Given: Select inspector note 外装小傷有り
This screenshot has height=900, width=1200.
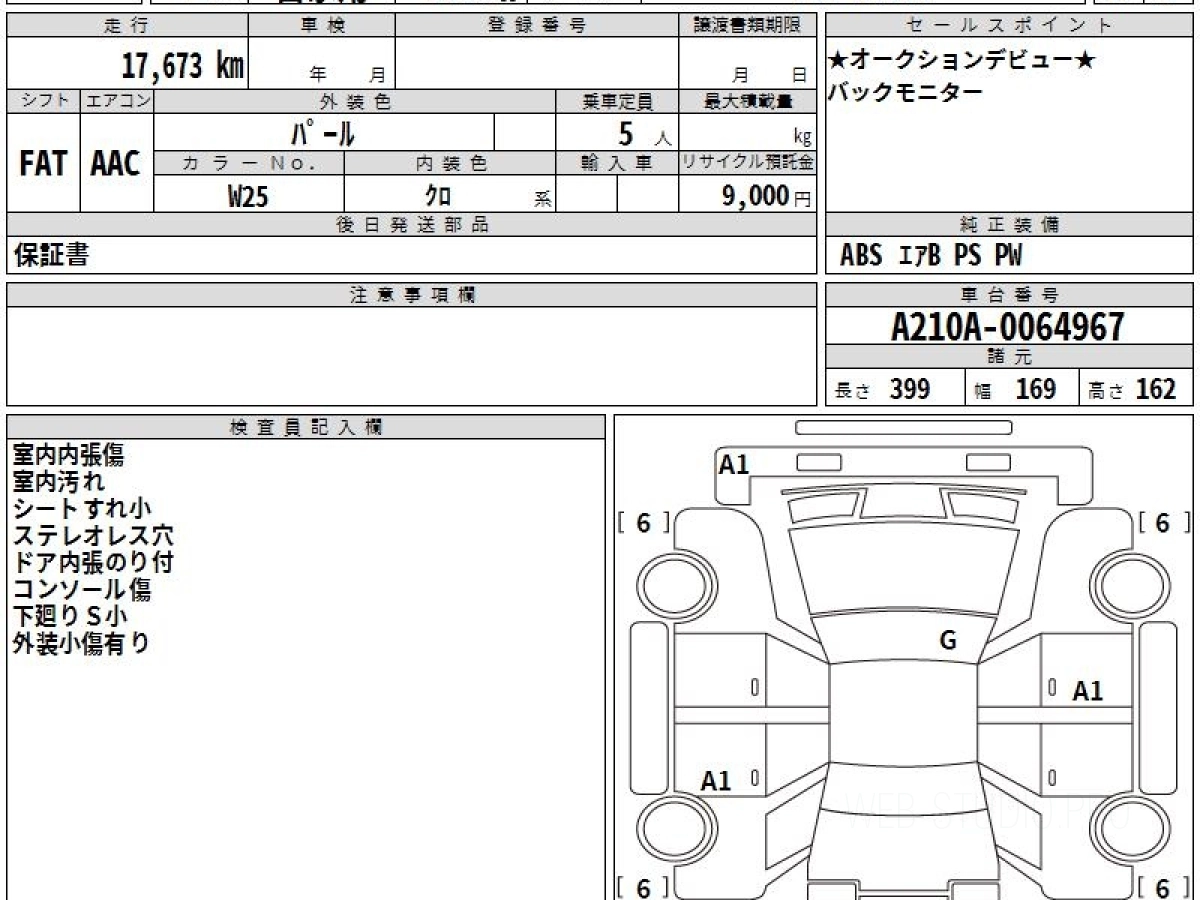Looking at the screenshot, I should point(81,643).
